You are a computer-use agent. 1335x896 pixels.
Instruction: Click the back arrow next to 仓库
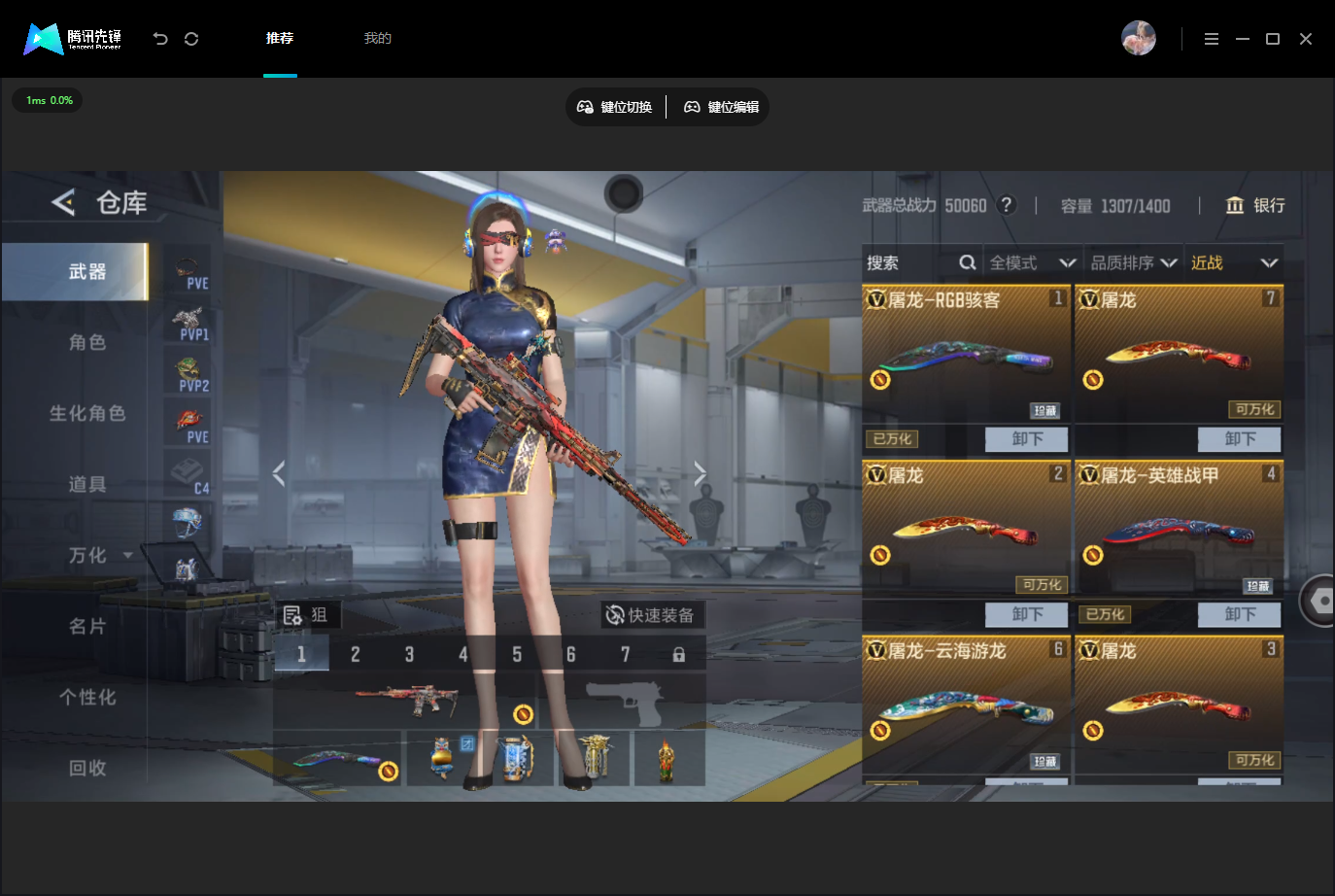click(x=63, y=202)
